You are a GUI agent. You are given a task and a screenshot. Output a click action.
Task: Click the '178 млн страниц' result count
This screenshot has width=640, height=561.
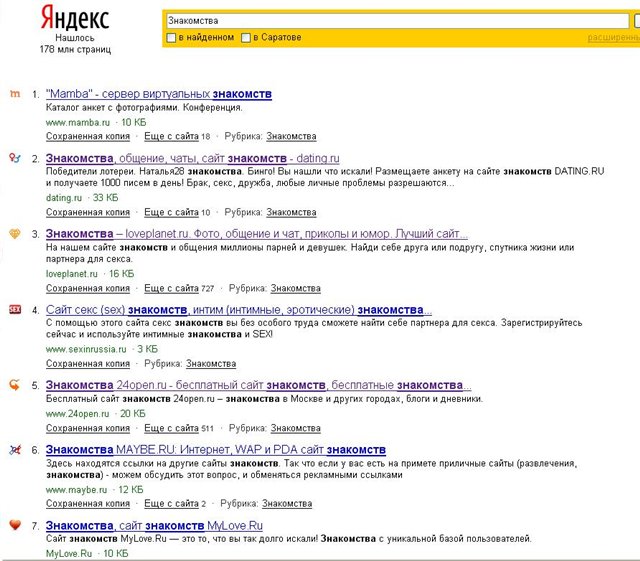(75, 49)
